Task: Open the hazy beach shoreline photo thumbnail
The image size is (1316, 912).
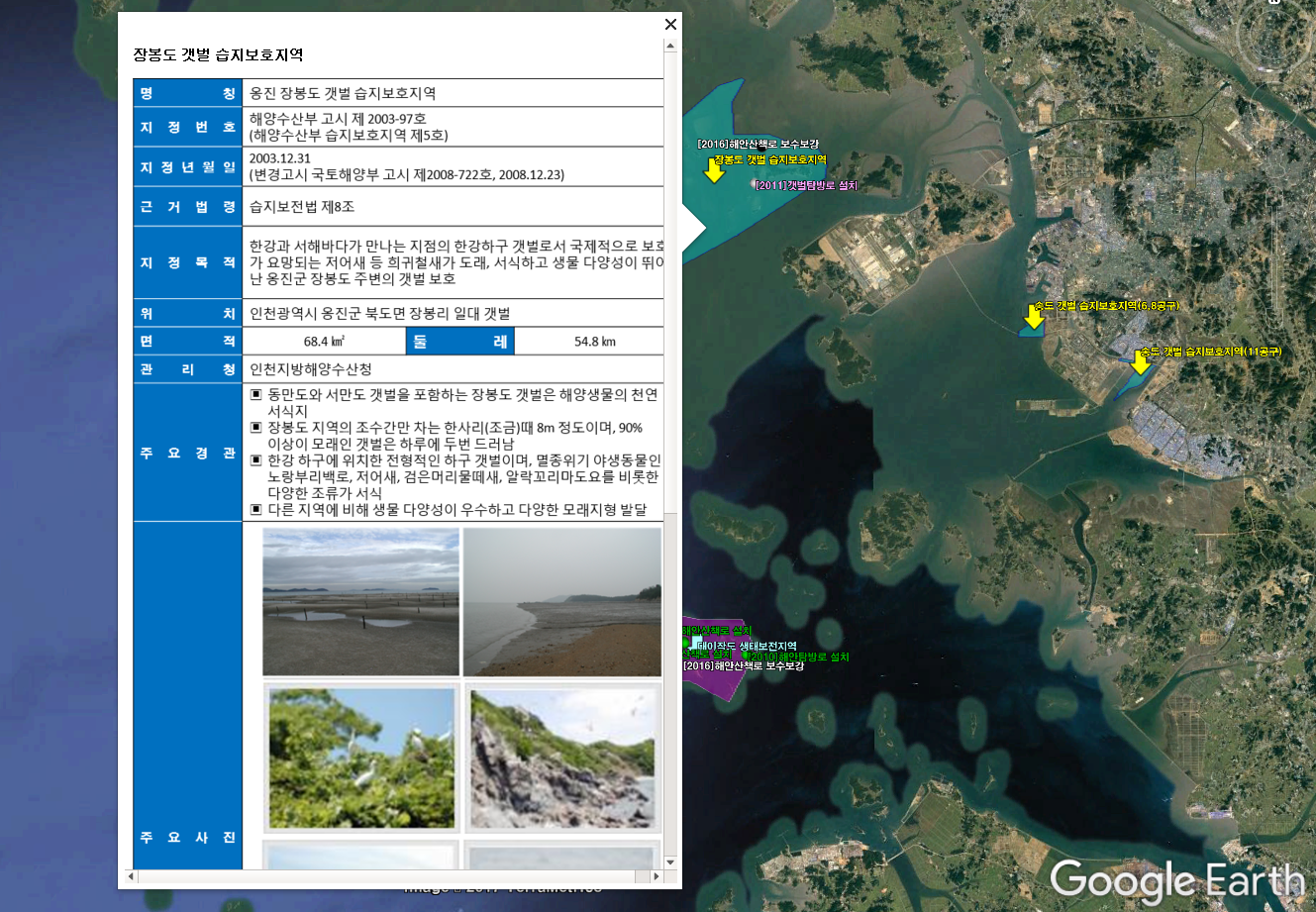Action: click(x=561, y=601)
